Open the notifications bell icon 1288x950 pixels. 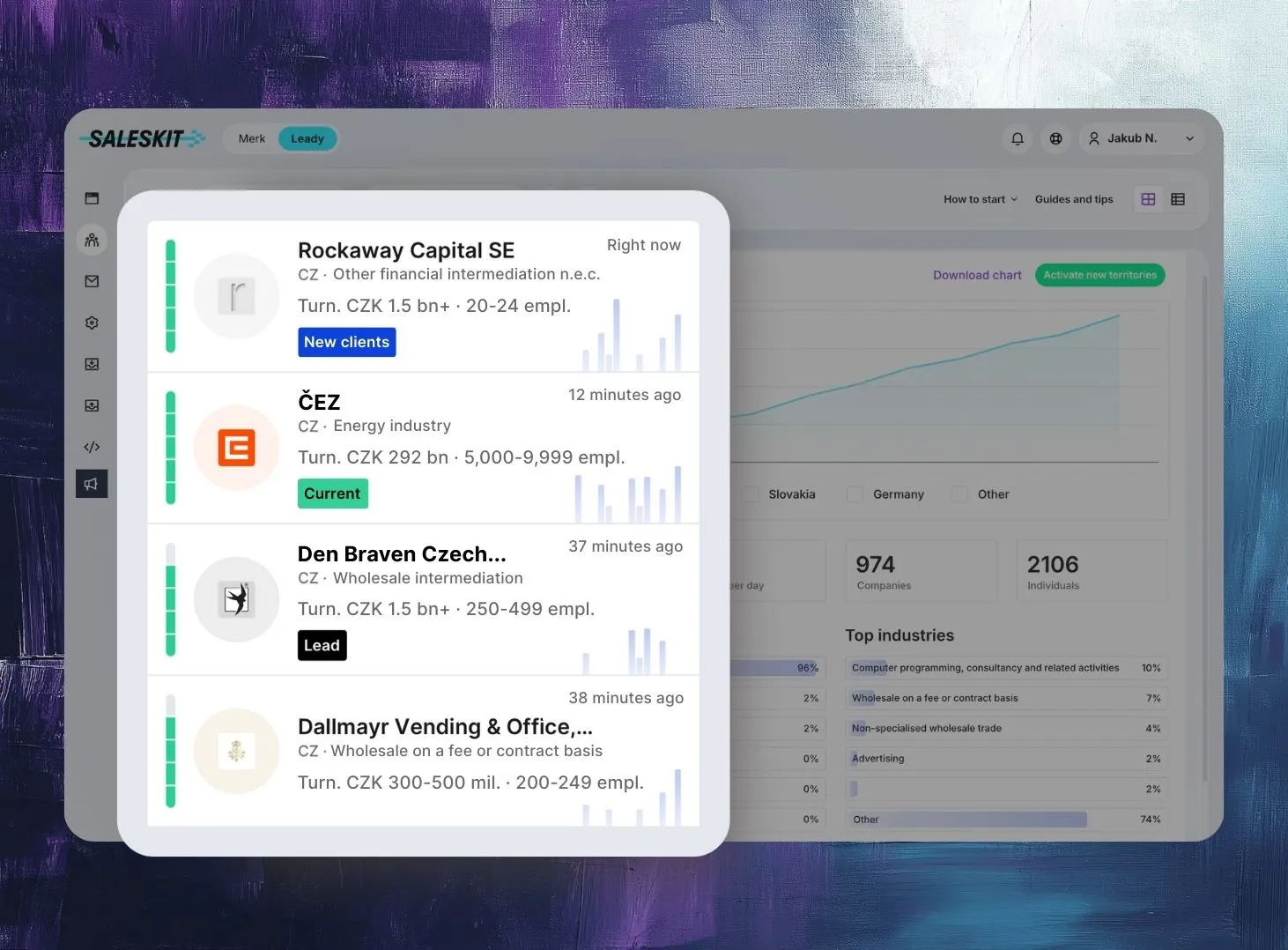point(1018,138)
